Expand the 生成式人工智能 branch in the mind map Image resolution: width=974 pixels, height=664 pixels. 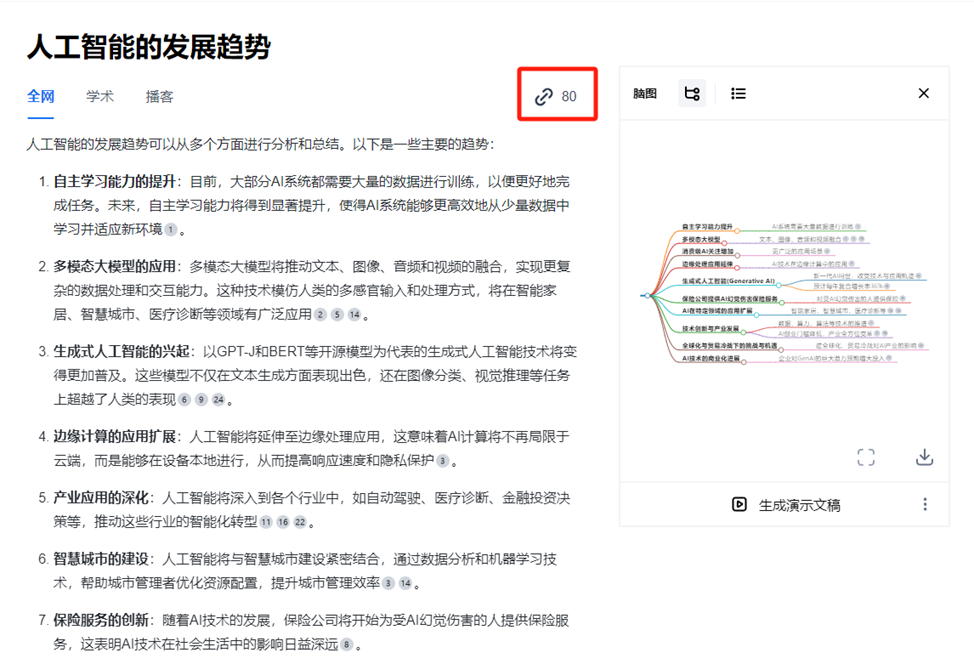click(780, 285)
